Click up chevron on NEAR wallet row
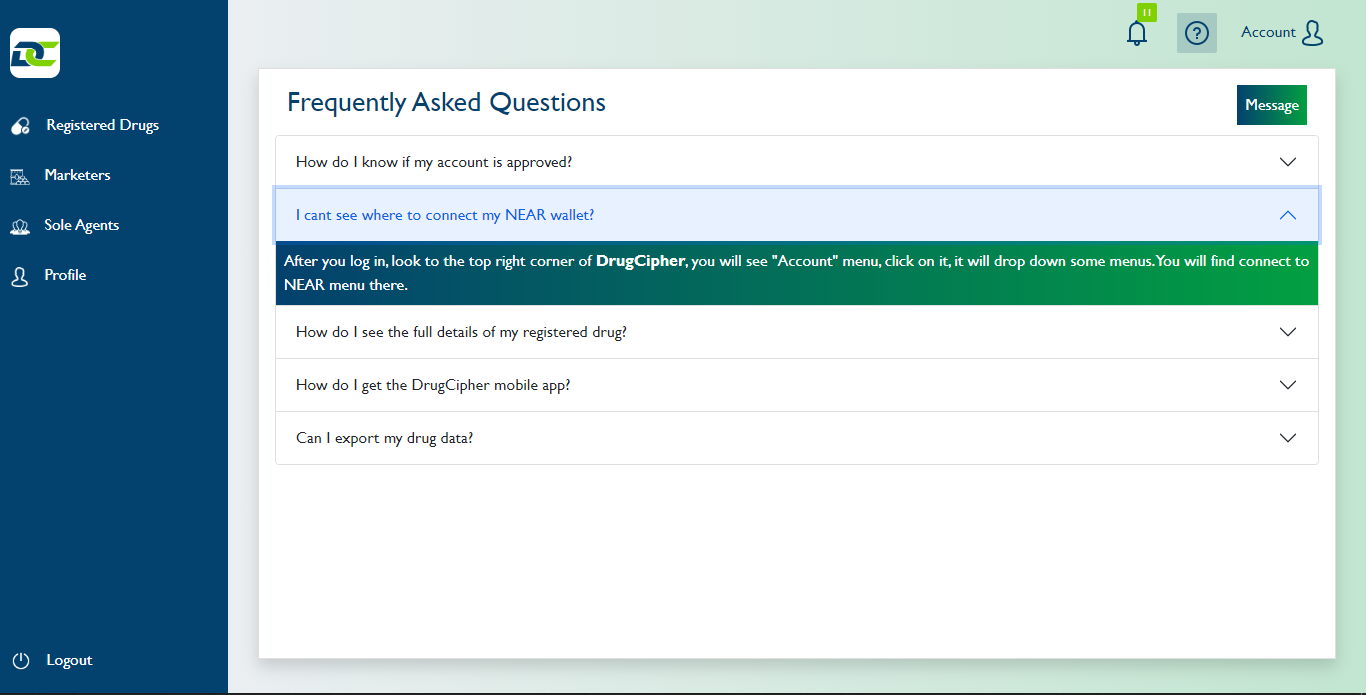1366x695 pixels. click(1288, 215)
